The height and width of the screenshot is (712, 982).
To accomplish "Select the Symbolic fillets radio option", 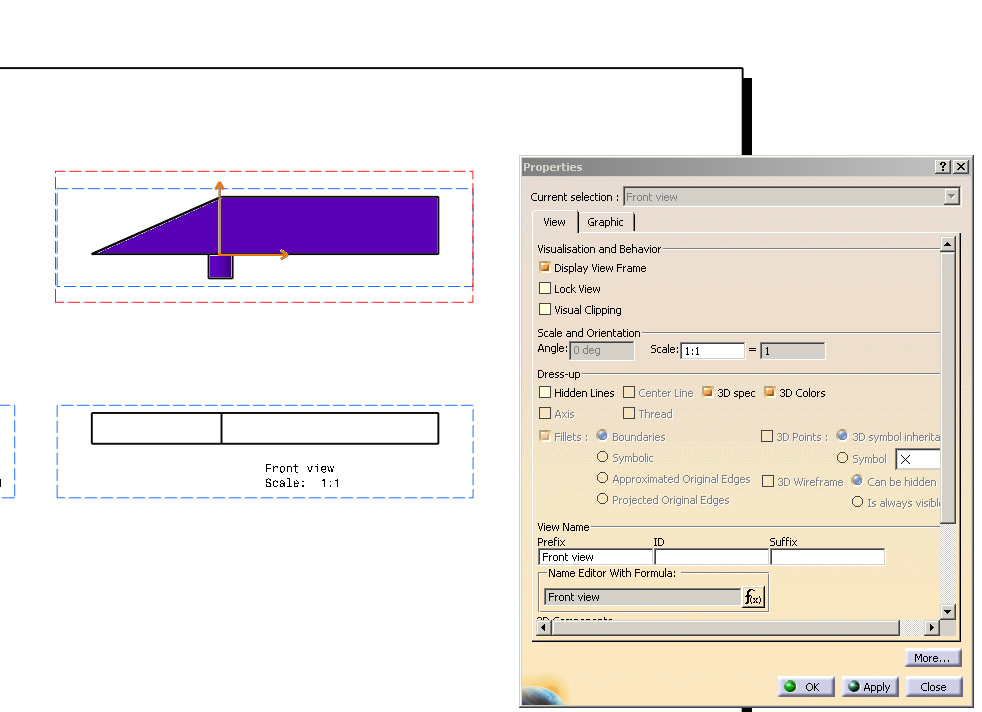I will pos(602,457).
